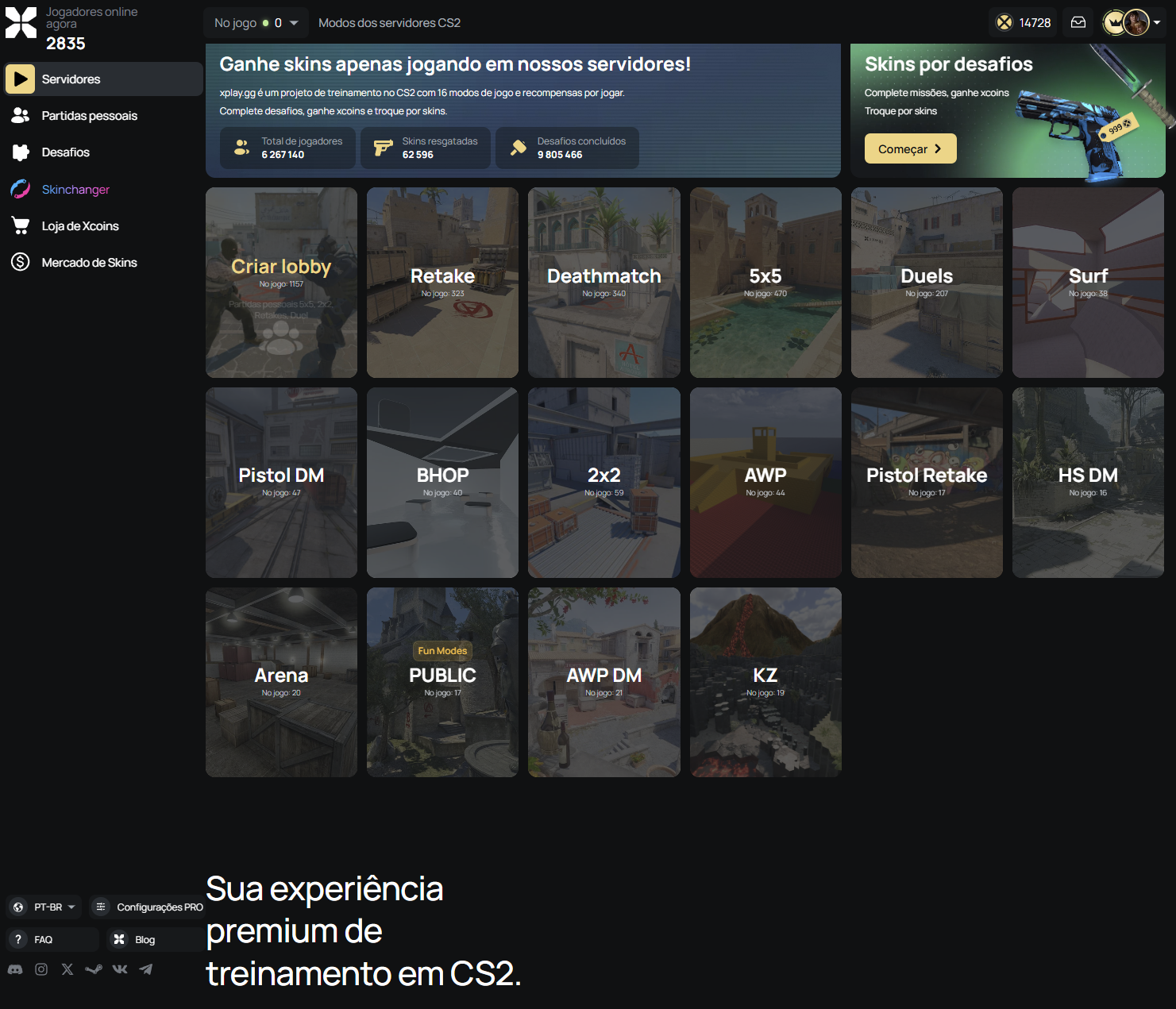Open the inbox tray icon

(1078, 22)
